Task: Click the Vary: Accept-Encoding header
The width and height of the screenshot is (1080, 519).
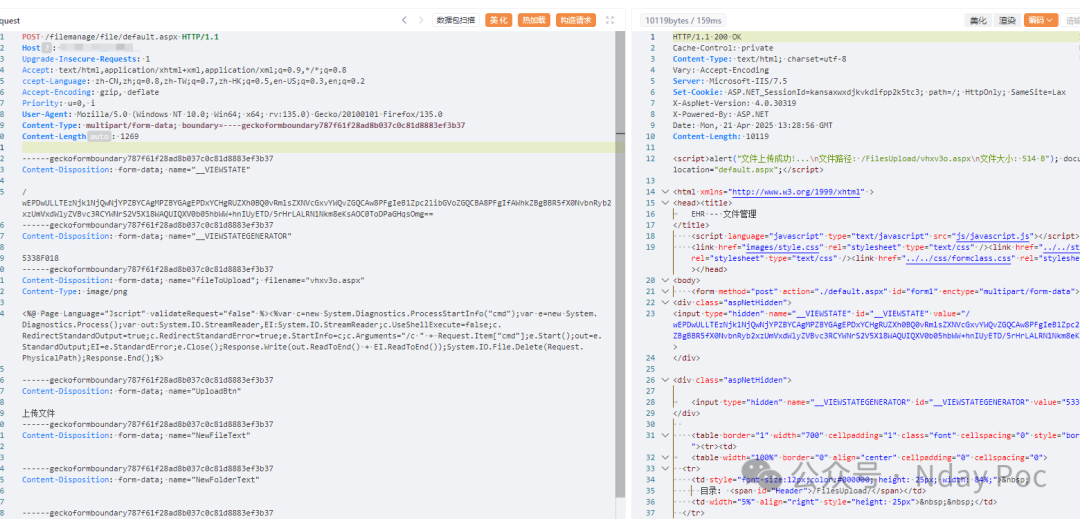Action: (x=720, y=70)
